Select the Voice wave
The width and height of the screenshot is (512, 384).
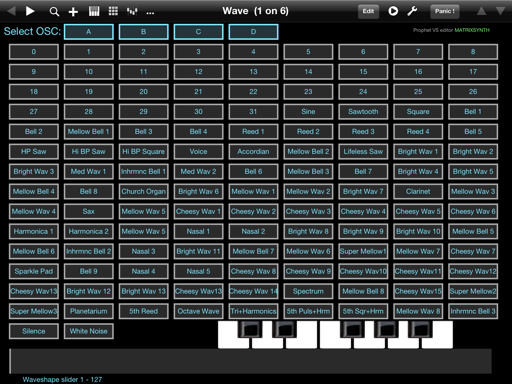coord(198,152)
